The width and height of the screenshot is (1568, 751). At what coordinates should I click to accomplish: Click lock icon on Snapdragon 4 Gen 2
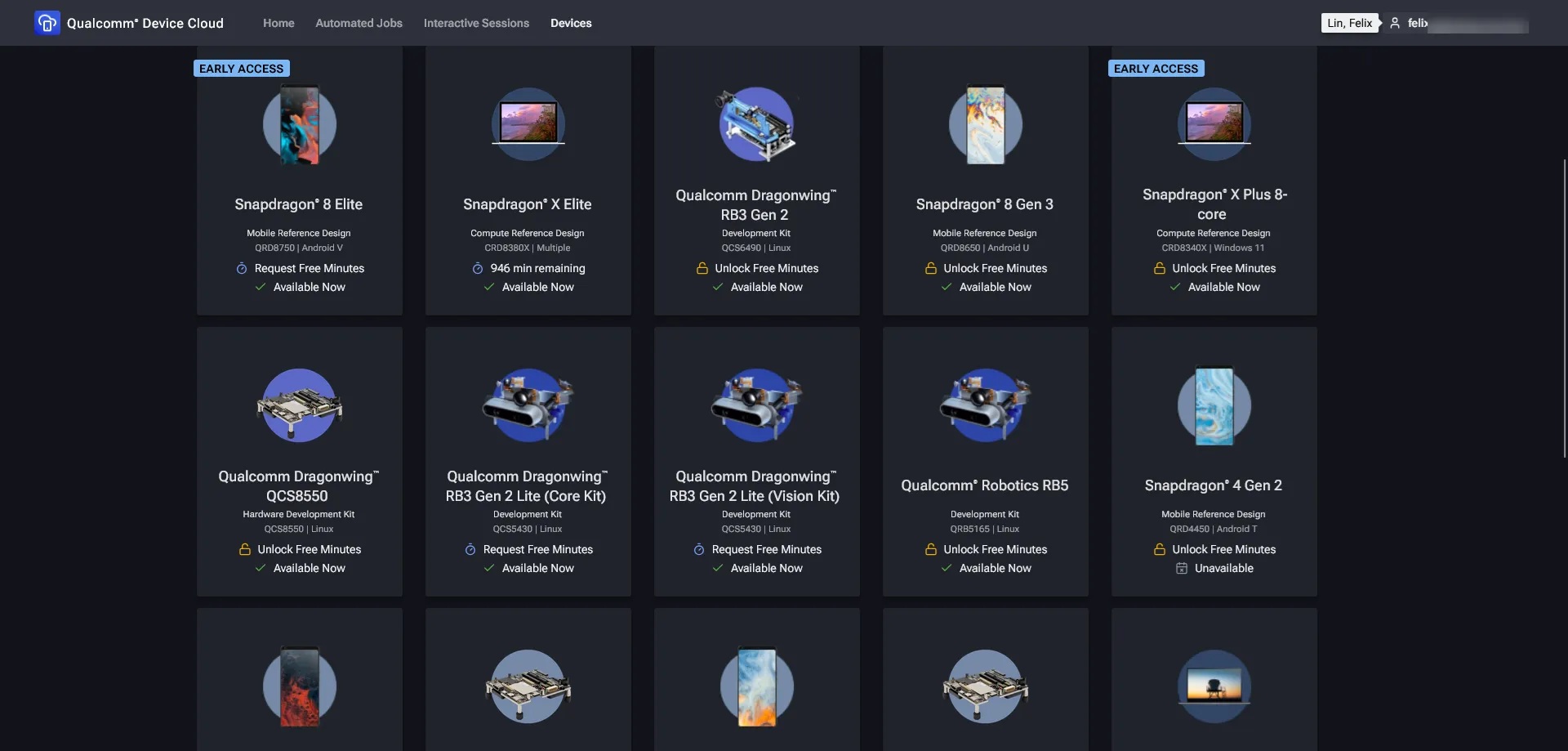pos(1160,549)
